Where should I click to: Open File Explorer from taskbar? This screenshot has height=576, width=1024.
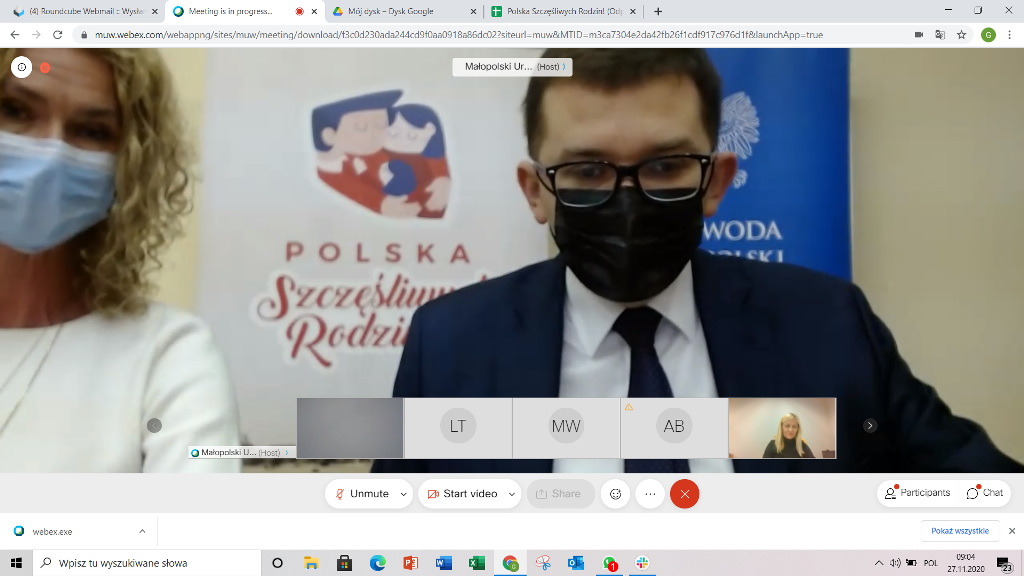click(311, 563)
